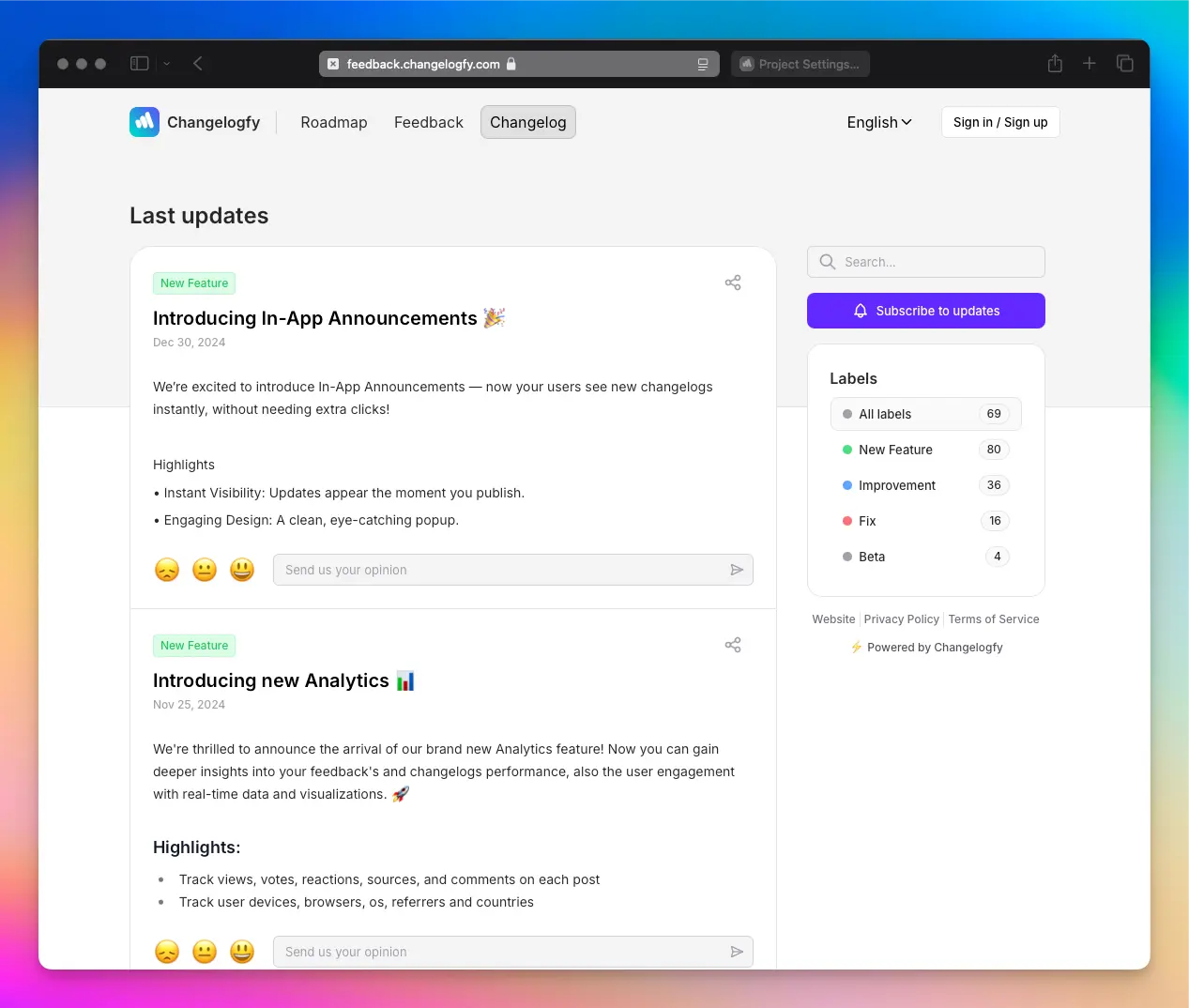Open Introducing new Analytics title
Screen dimensions: 1189x1008
pyautogui.click(x=283, y=680)
